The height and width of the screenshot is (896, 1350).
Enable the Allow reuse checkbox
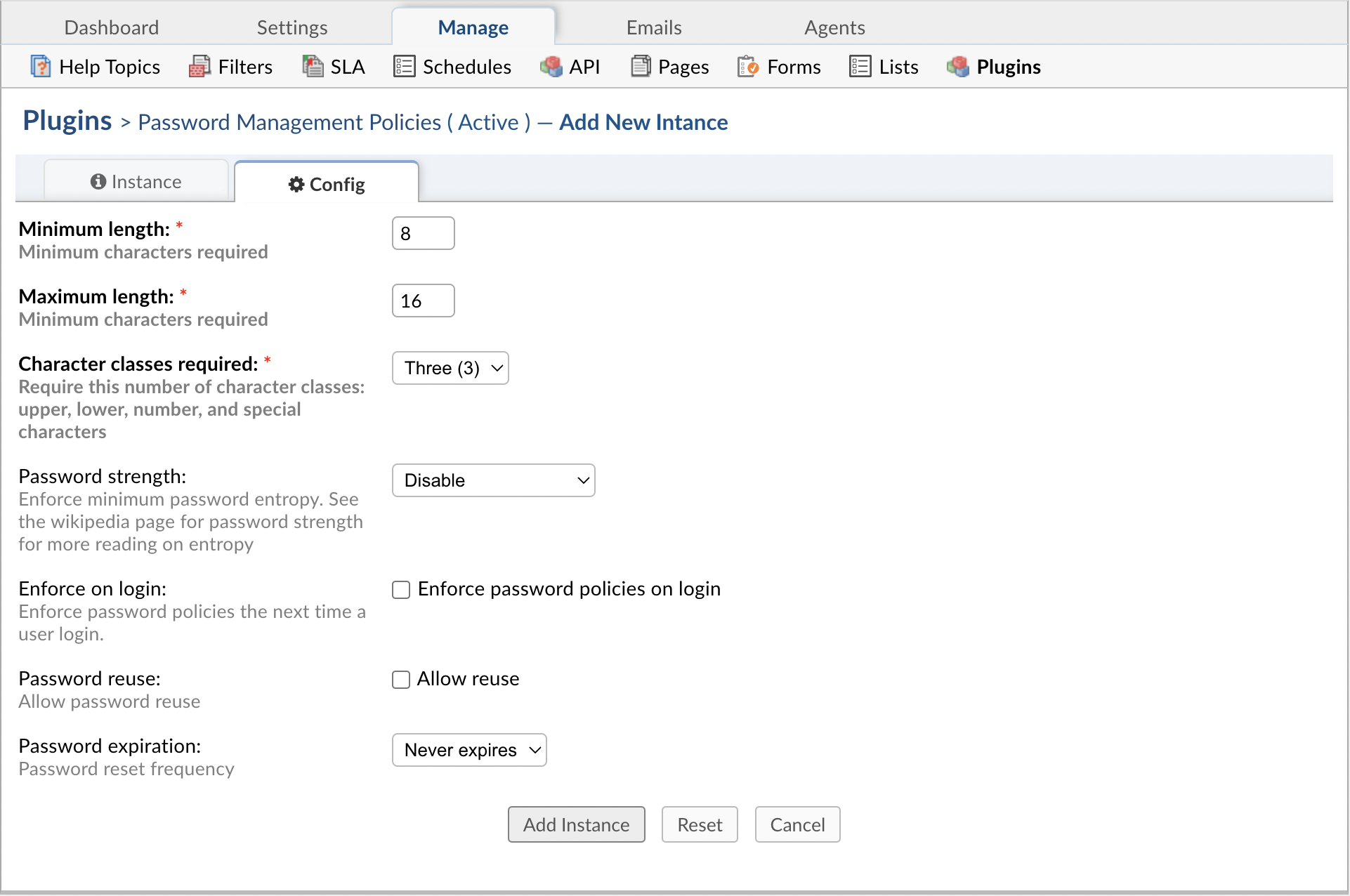[x=401, y=679]
